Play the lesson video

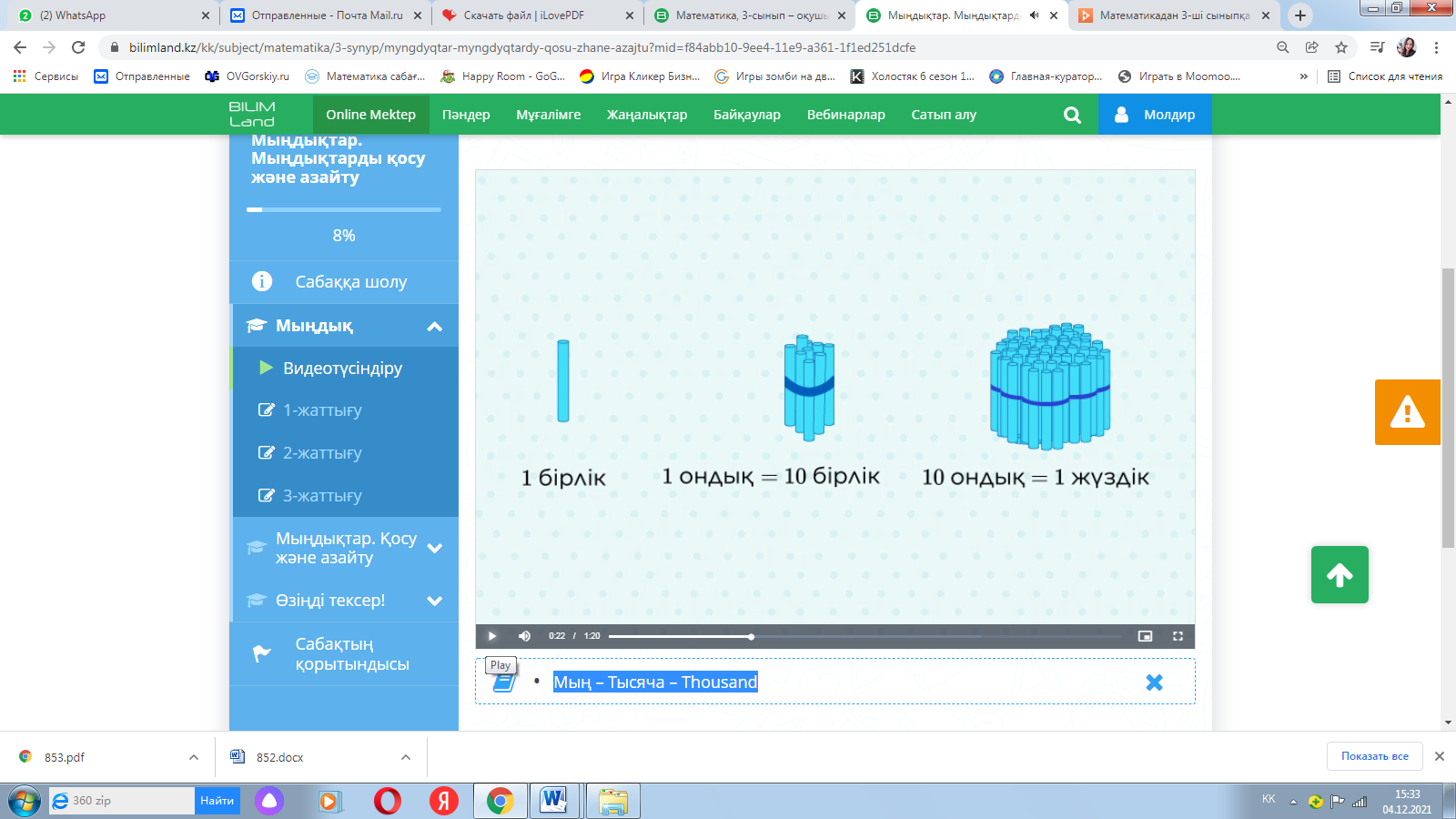(492, 636)
